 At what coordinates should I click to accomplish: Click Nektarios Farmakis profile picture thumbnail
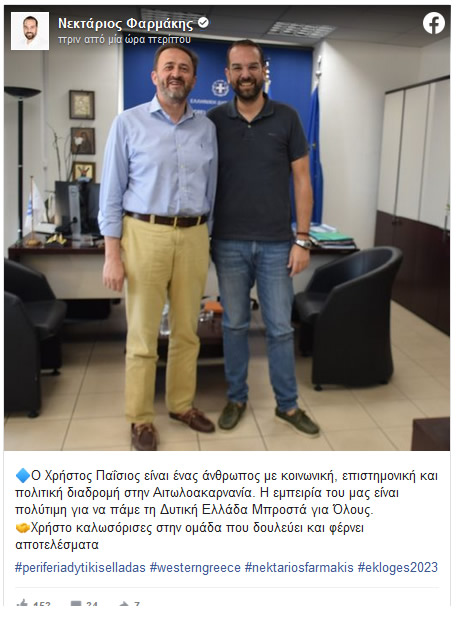30,31
